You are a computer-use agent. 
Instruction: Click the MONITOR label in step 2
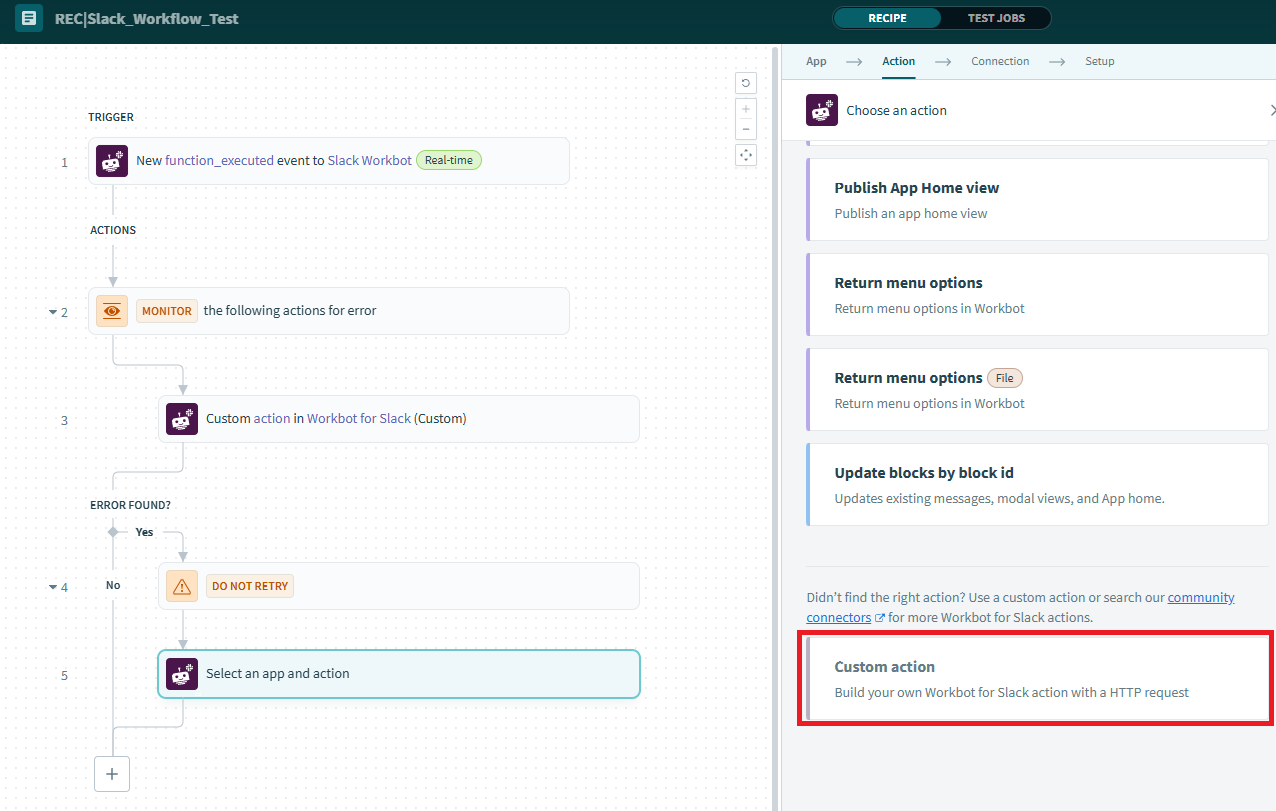click(x=166, y=311)
